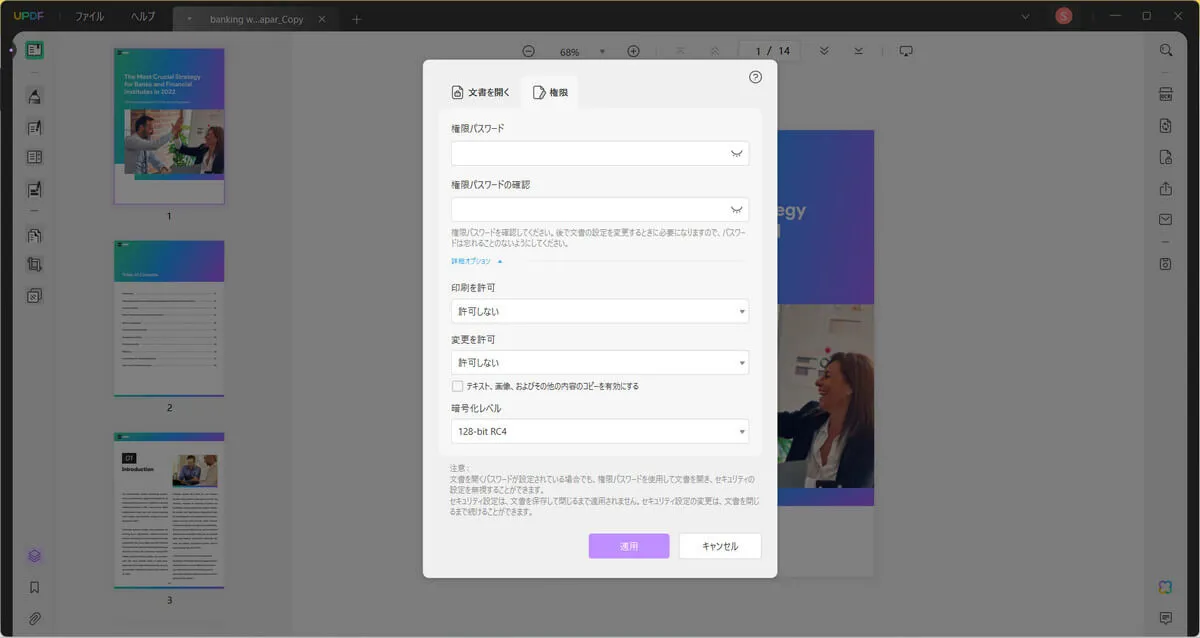Select the 権限 tab

(x=550, y=92)
